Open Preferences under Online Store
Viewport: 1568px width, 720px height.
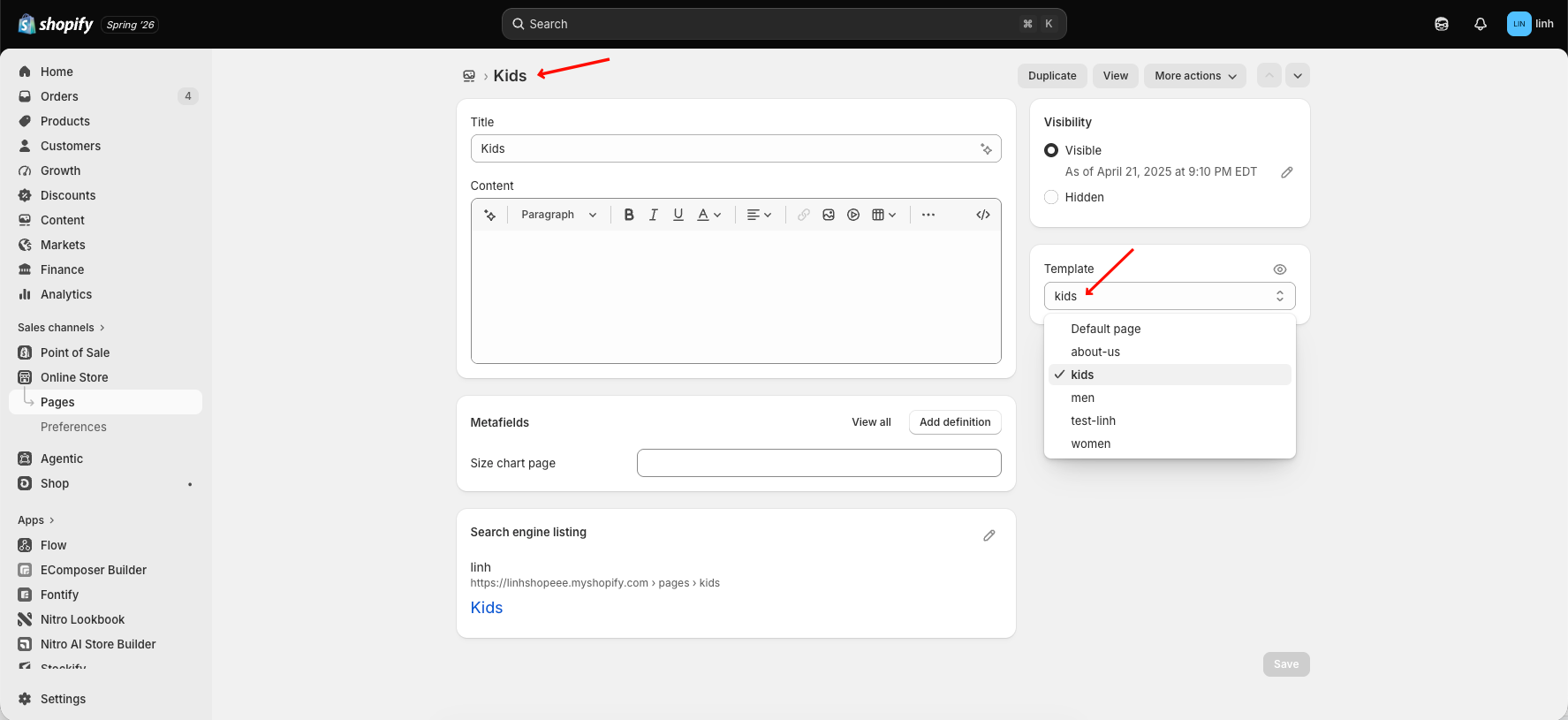click(106, 427)
